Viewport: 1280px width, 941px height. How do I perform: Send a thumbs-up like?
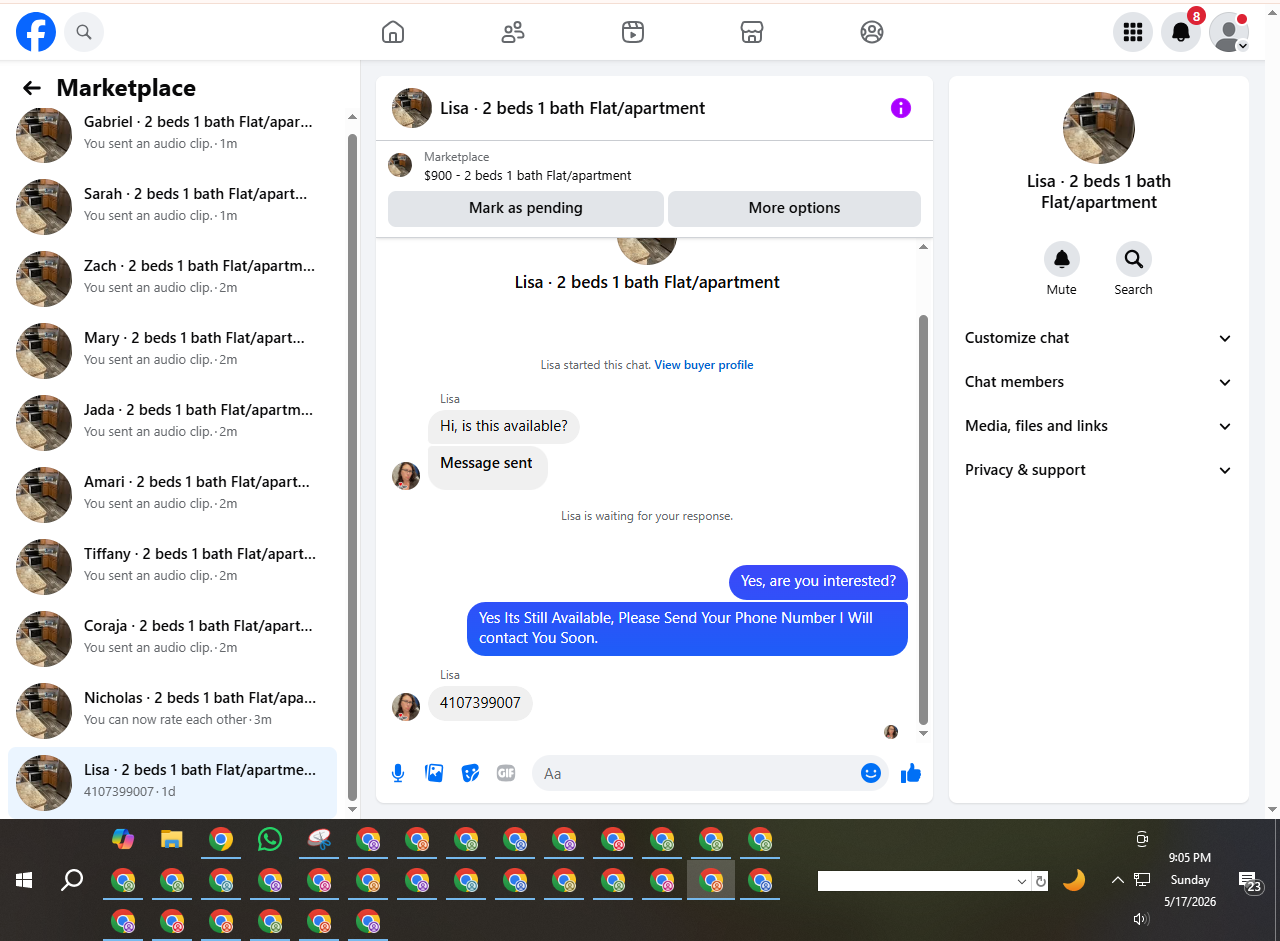coord(910,773)
